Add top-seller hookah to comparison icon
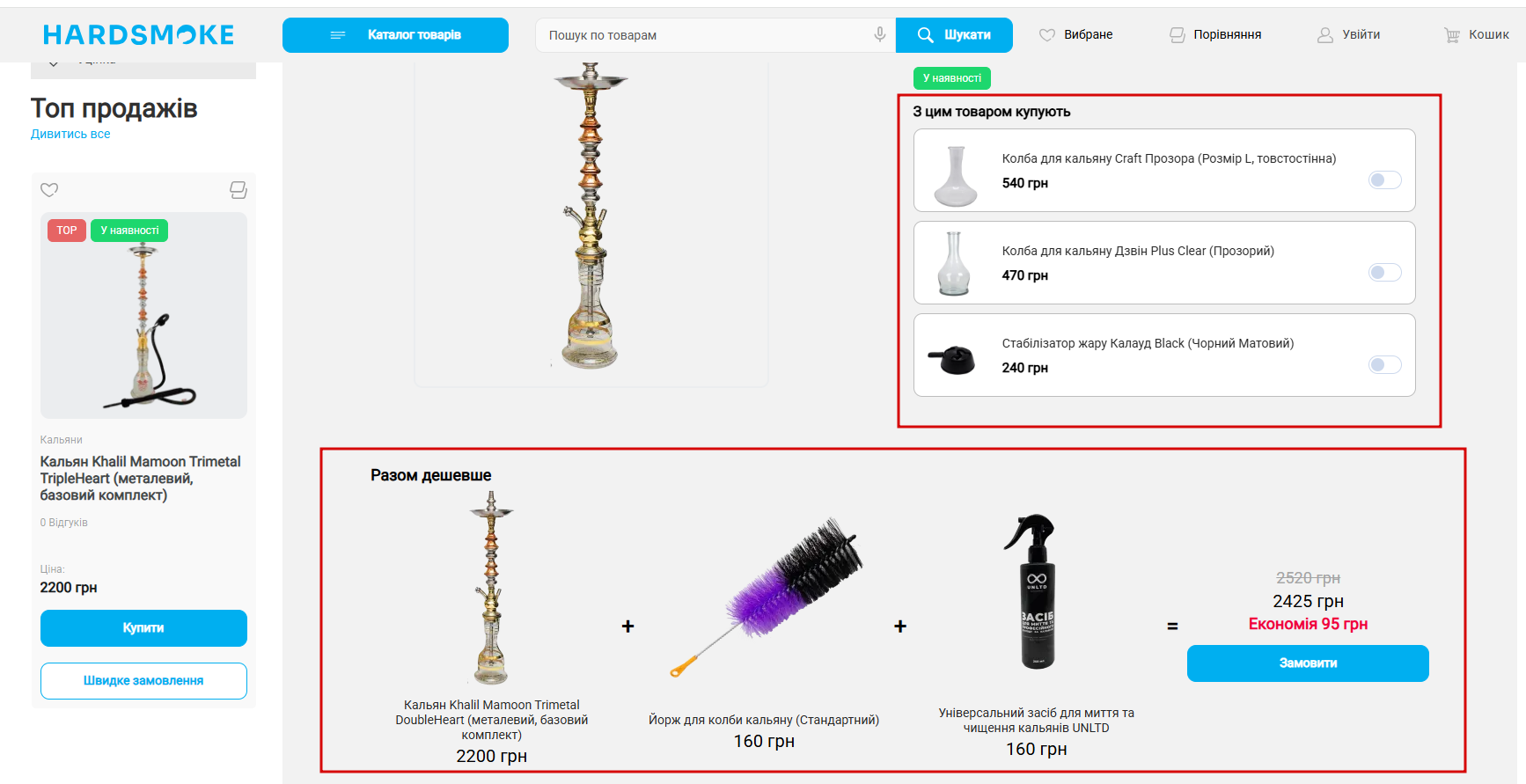Viewport: 1526px width, 784px height. [x=238, y=189]
